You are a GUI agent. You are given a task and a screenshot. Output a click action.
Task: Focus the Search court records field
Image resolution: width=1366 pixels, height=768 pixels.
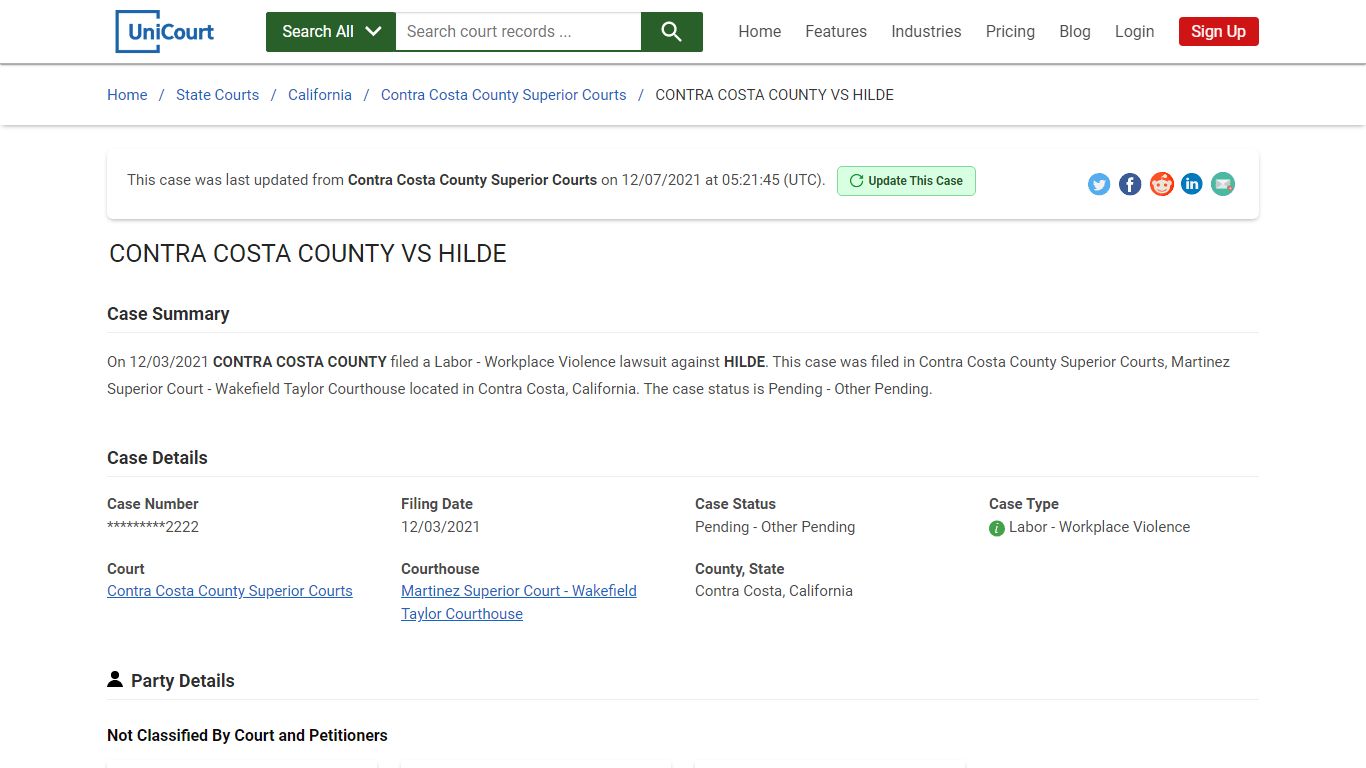[518, 32]
